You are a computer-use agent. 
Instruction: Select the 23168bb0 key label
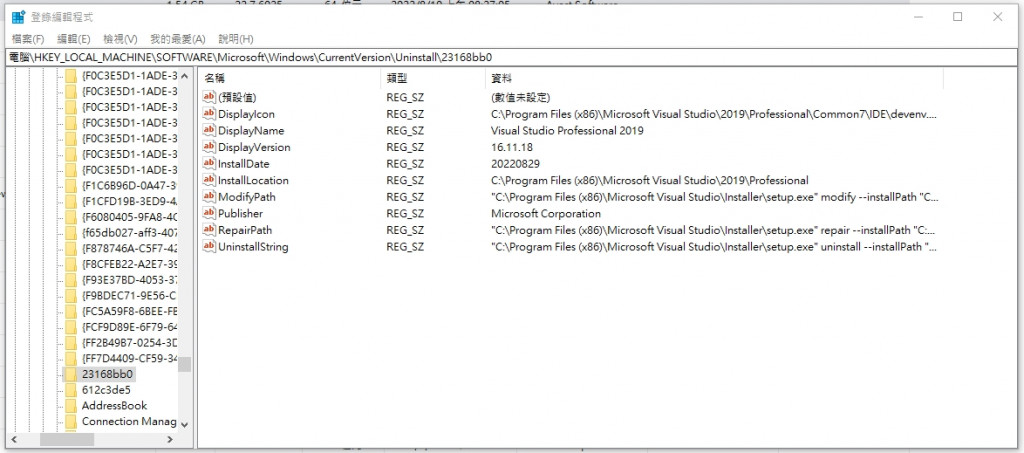(108, 374)
